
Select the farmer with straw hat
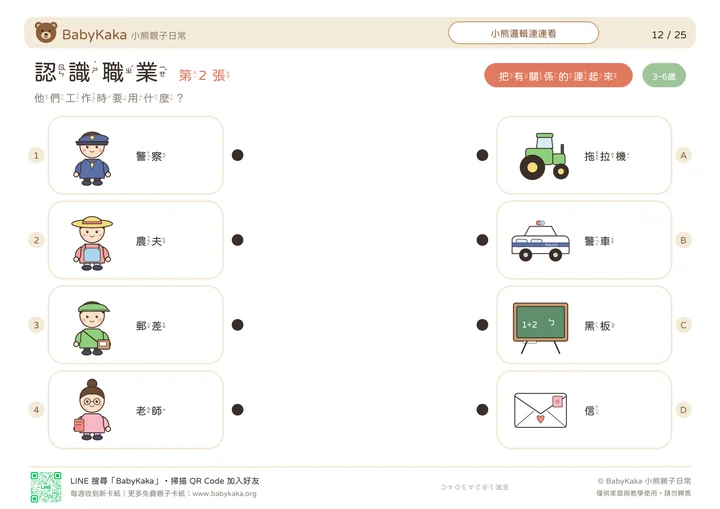[92, 243]
